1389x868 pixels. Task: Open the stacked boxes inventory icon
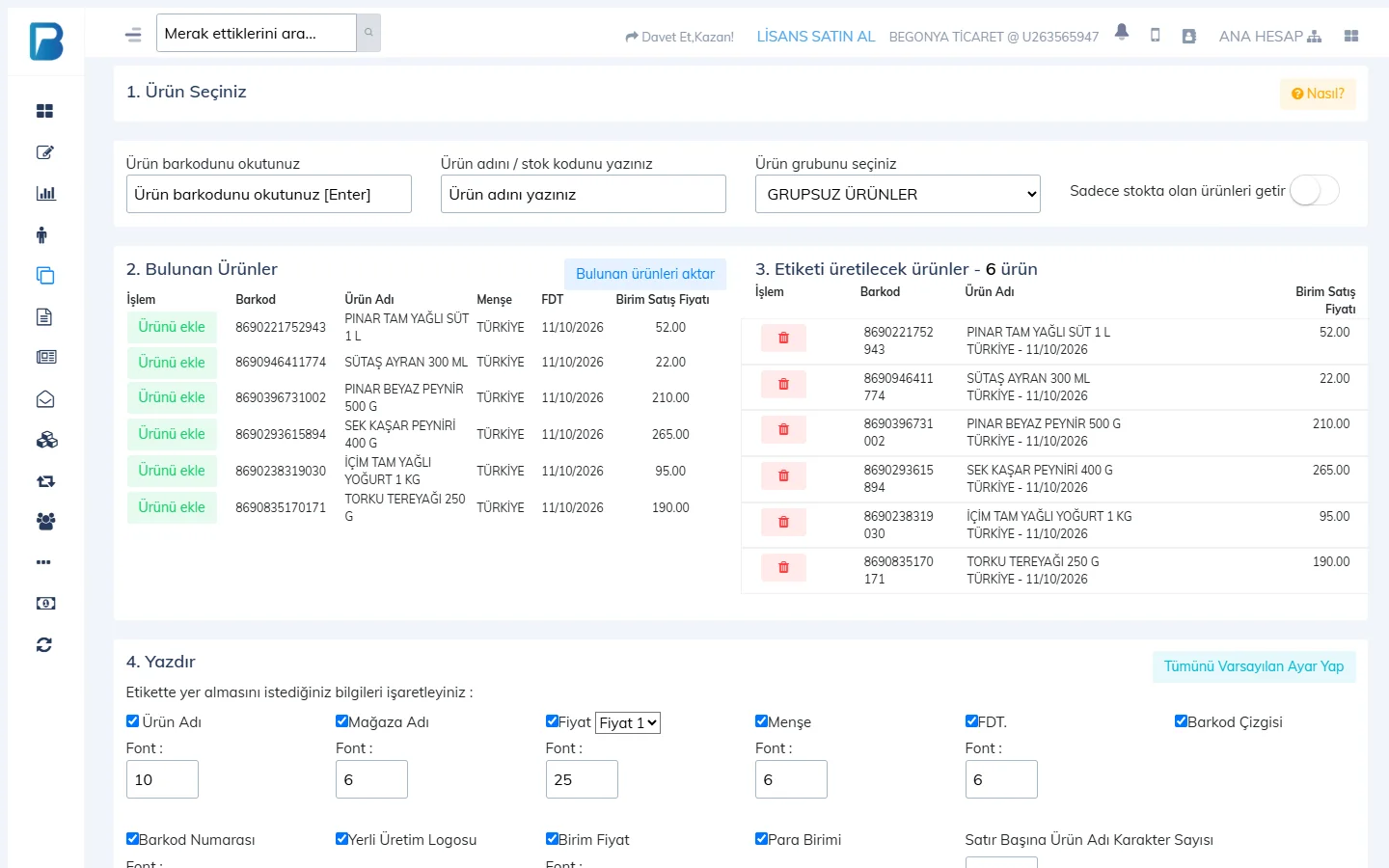pos(46,440)
